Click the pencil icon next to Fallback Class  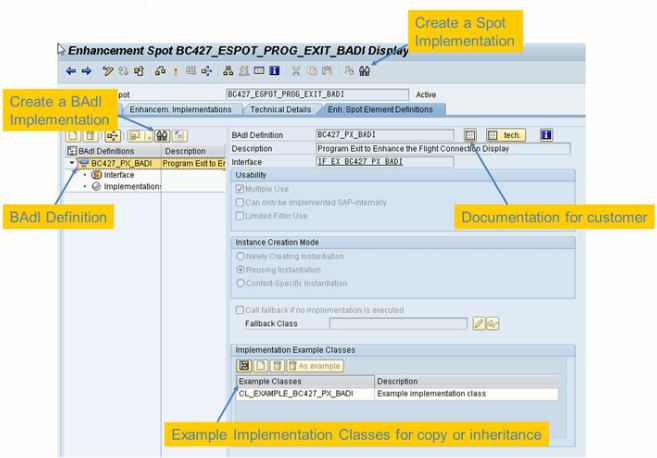pos(479,324)
